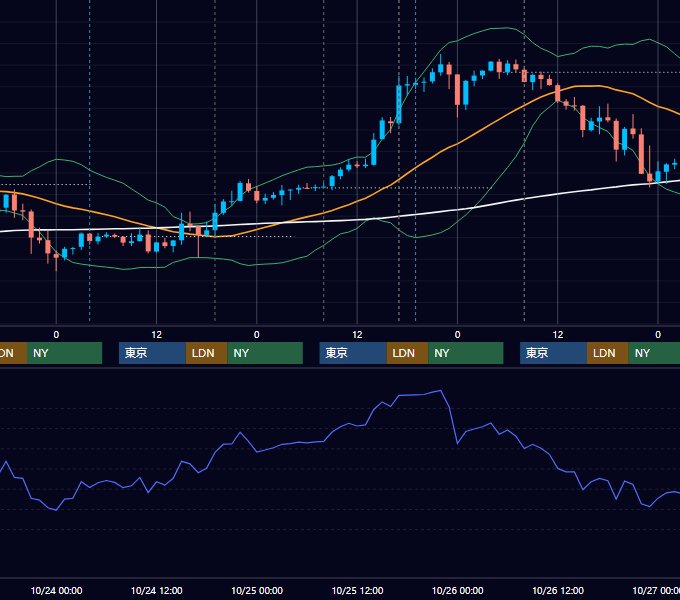Click the 10/25 00:00 date label
The height and width of the screenshot is (600, 680).
[x=257, y=590]
